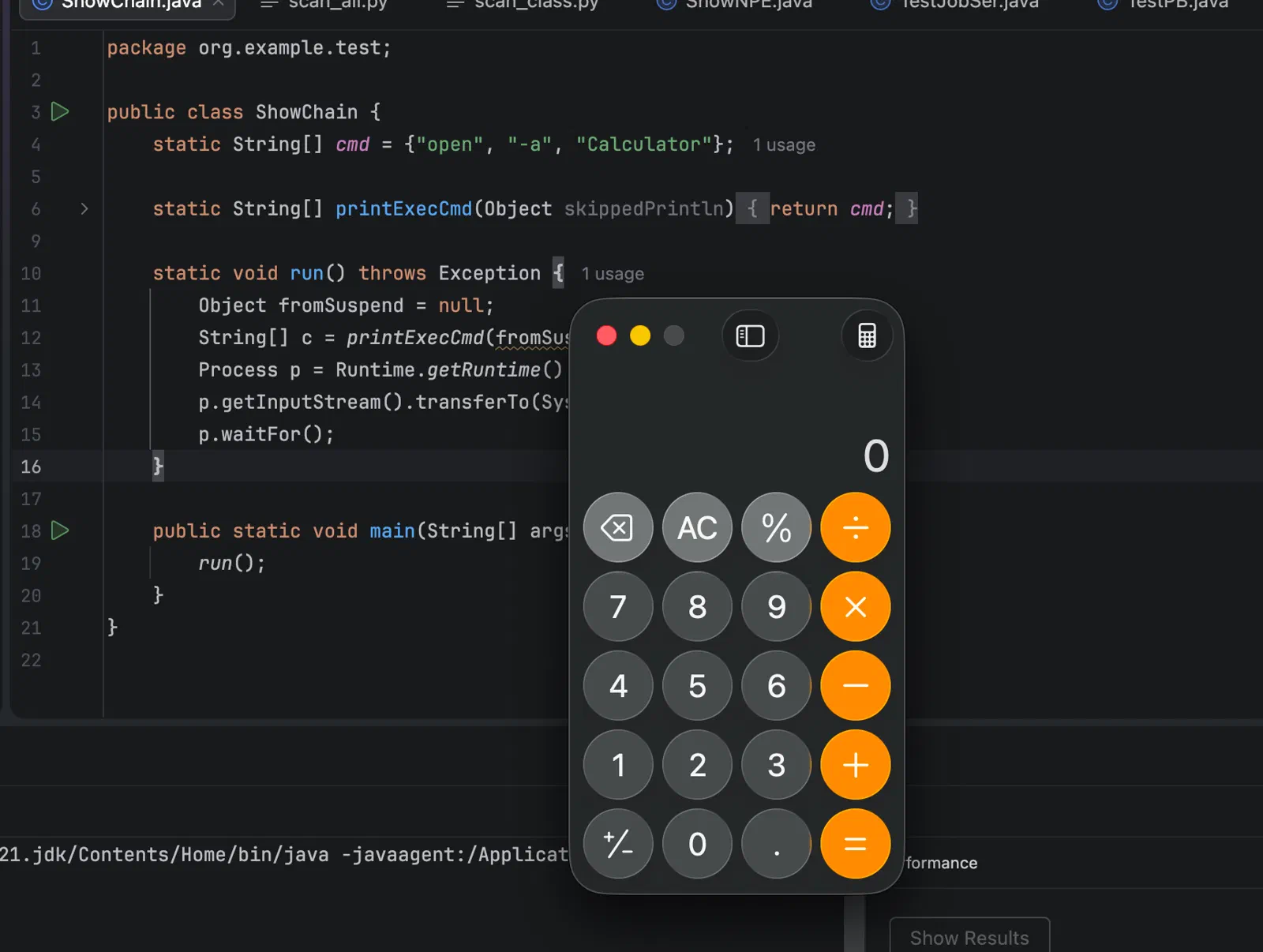Click the equals key on calculator
This screenshot has width=1263, height=952.
856,843
